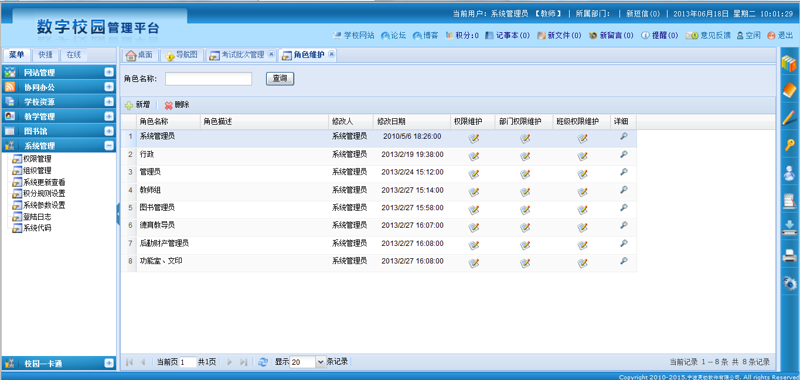Click detail magnifier icon for 教师组 row
800x380 pixels.
[x=623, y=190]
